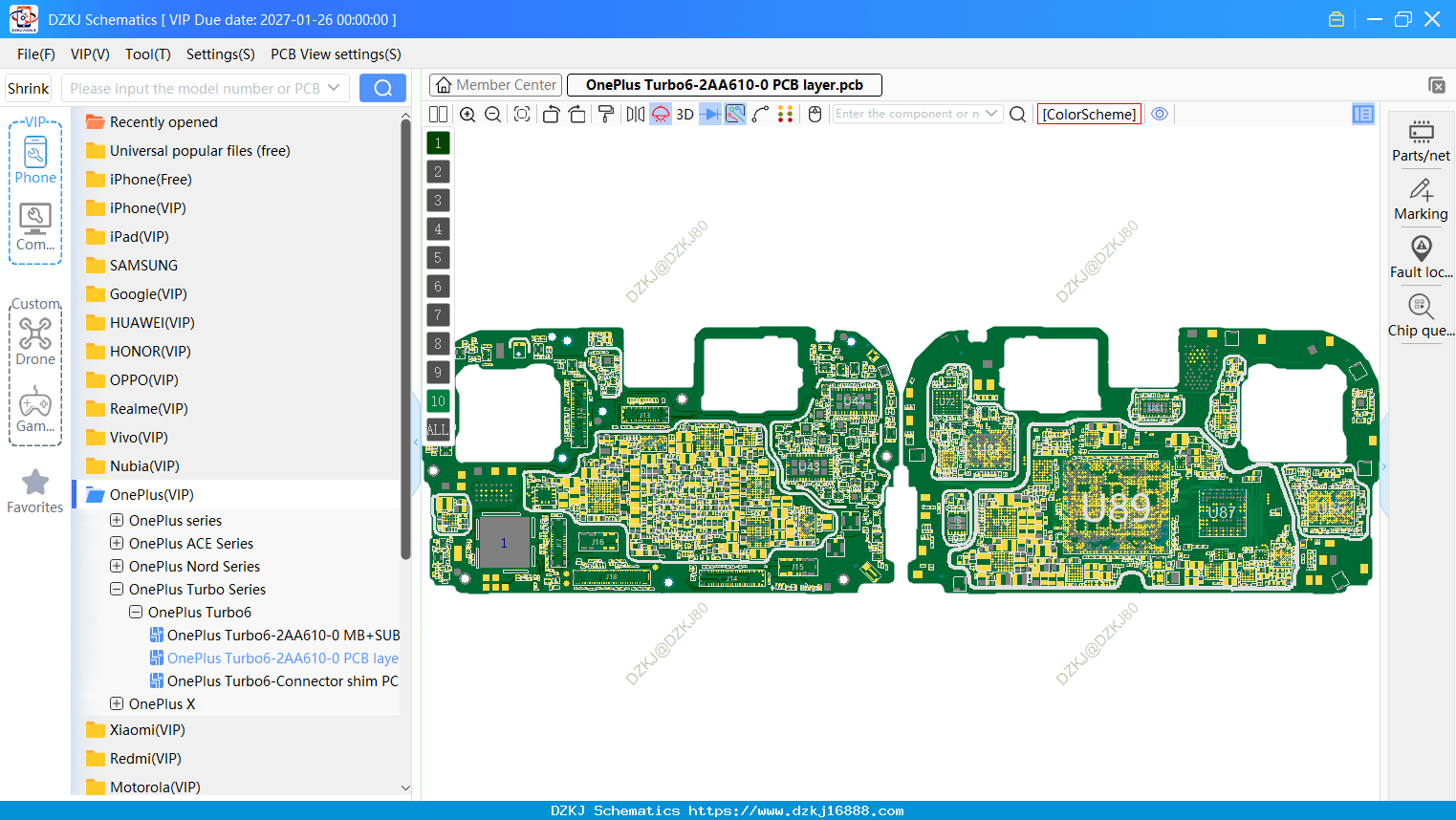Open Chip query tool
1456x820 pixels.
[1421, 316]
